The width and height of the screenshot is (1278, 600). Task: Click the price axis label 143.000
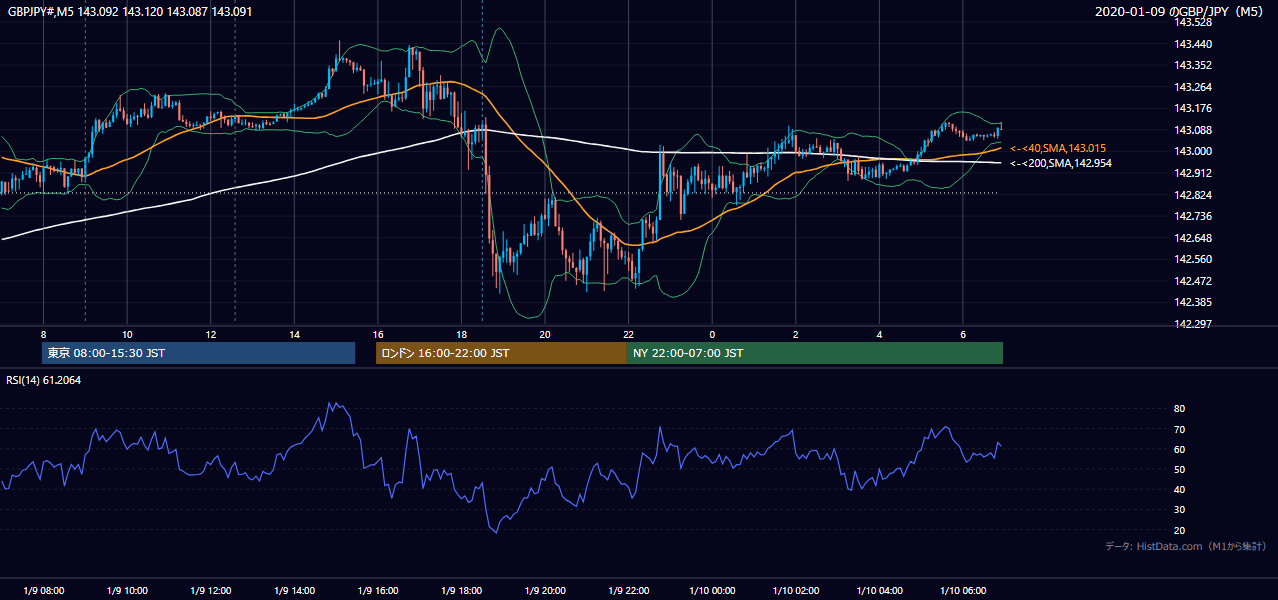coord(1193,152)
